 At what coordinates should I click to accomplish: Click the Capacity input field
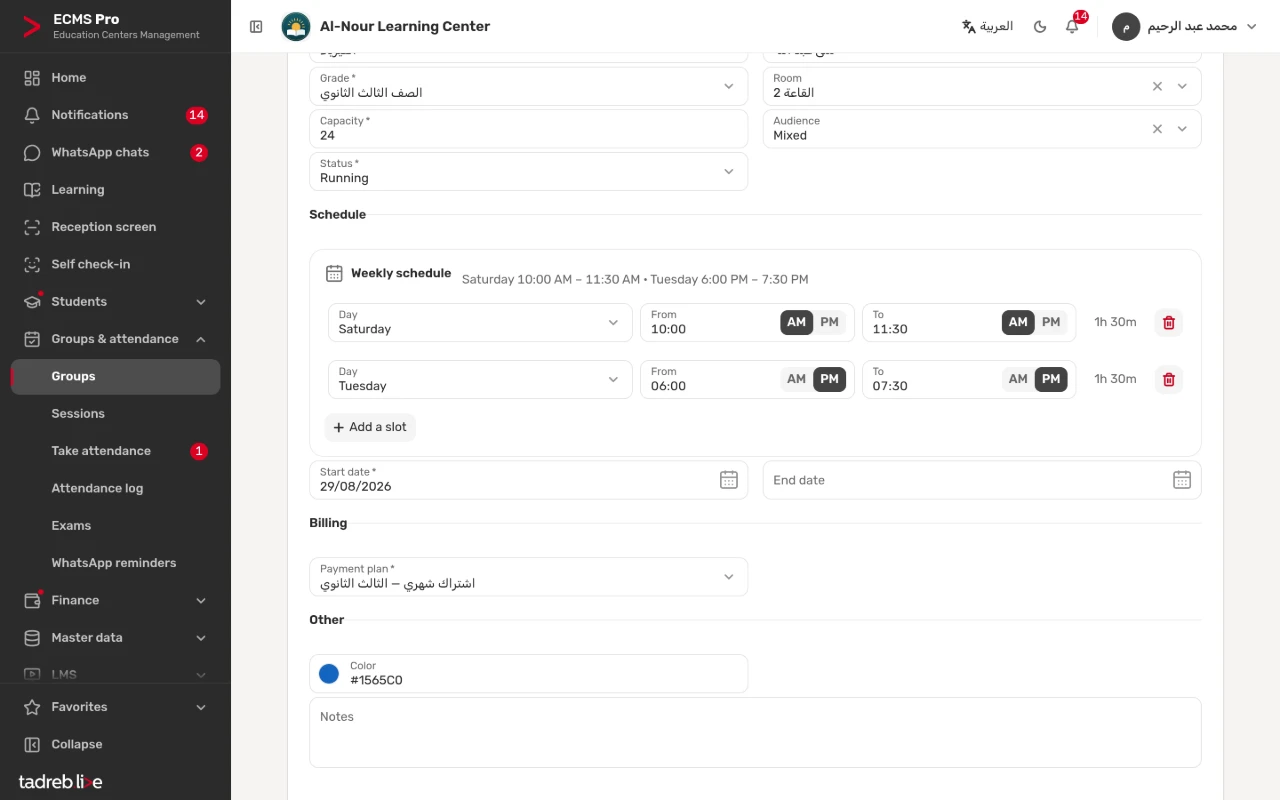529,129
